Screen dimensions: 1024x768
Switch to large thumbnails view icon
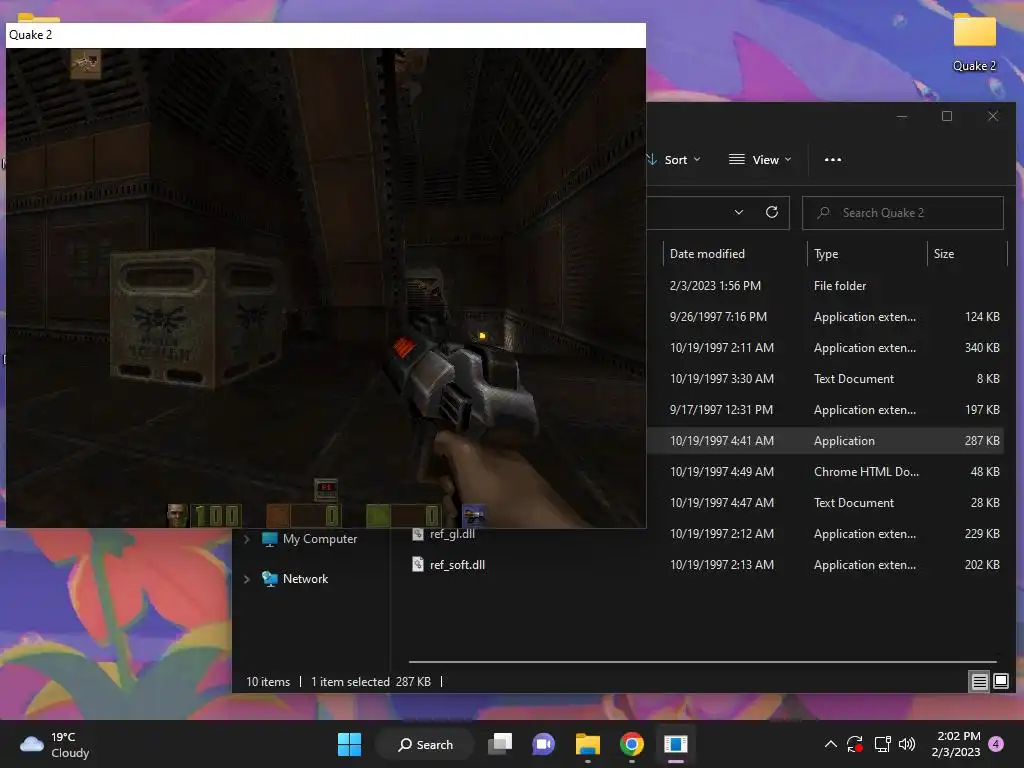(x=1000, y=682)
